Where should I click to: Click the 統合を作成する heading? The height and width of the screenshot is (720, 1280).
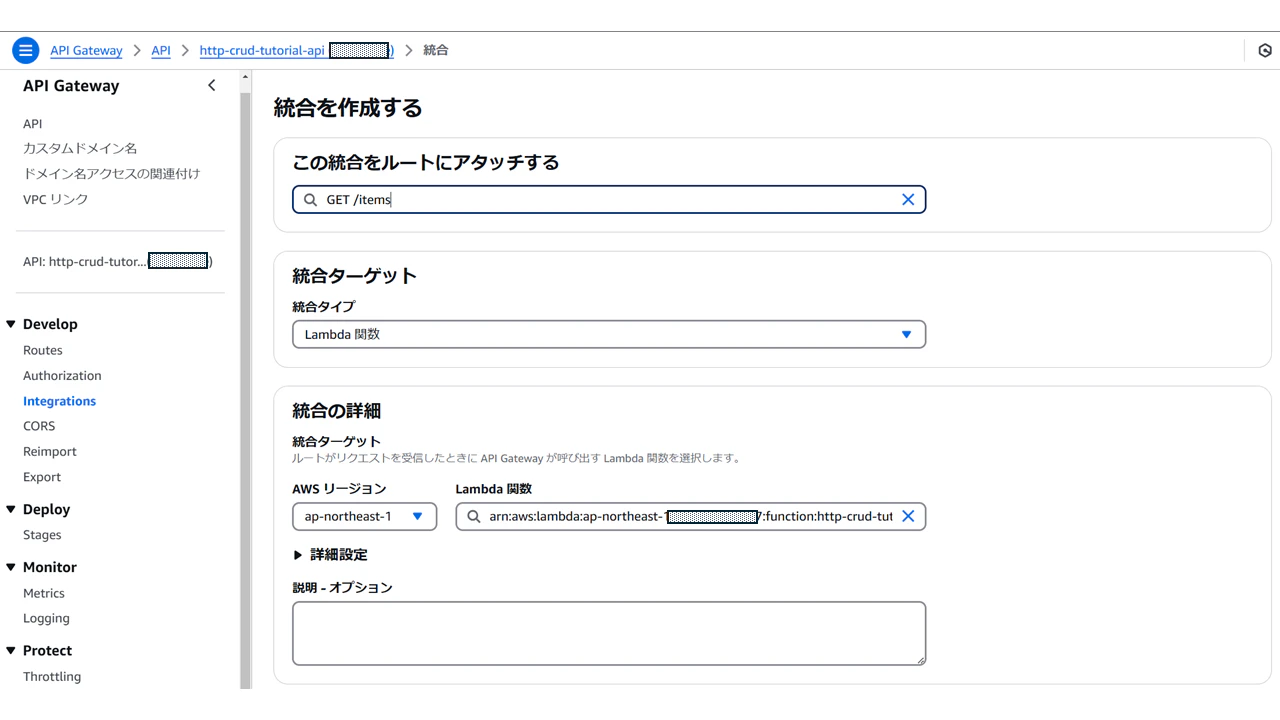(348, 108)
